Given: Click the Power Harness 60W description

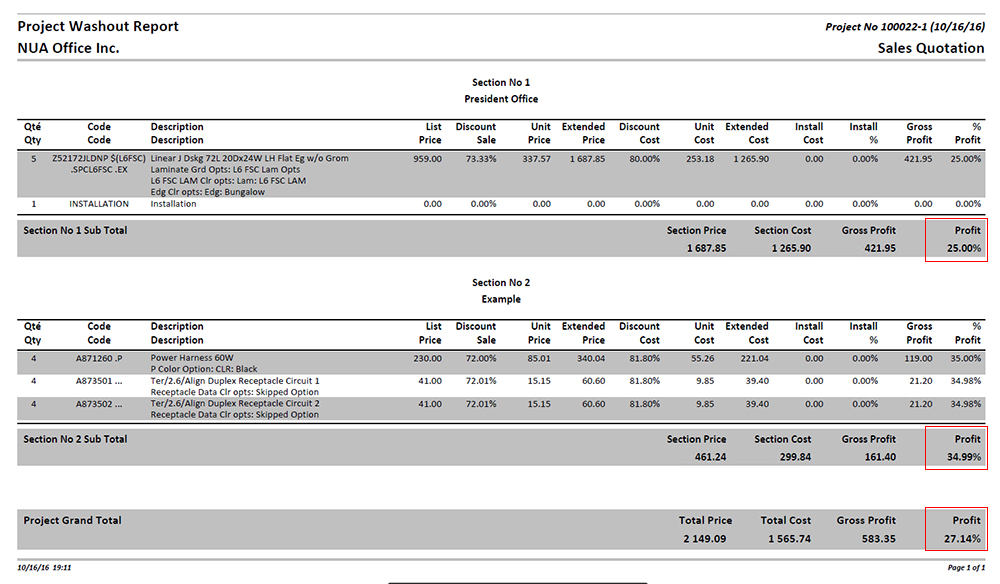Looking at the screenshot, I should 192,357.
